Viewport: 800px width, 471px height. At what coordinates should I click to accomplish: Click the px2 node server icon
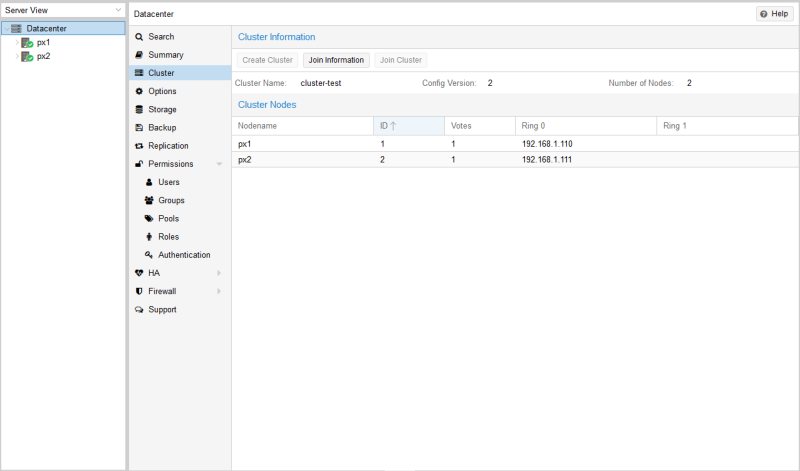pos(27,57)
